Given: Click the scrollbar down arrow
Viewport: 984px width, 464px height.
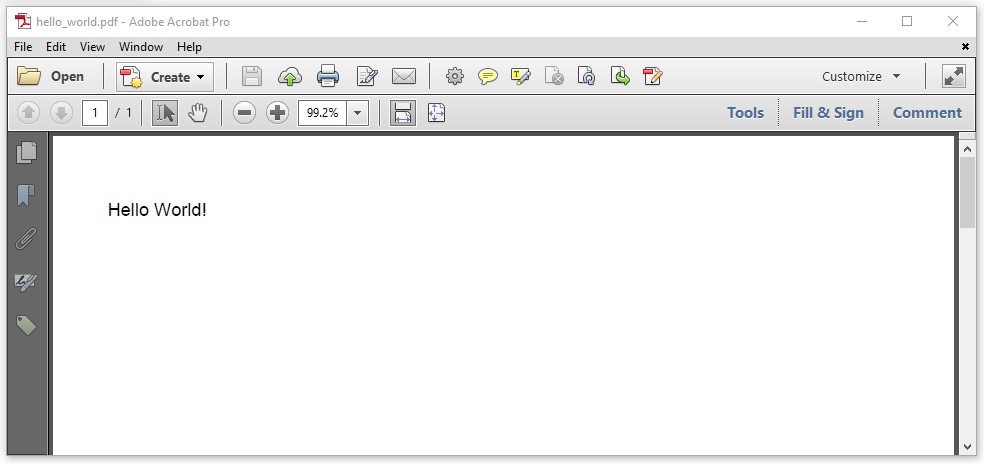Looking at the screenshot, I should tap(967, 447).
